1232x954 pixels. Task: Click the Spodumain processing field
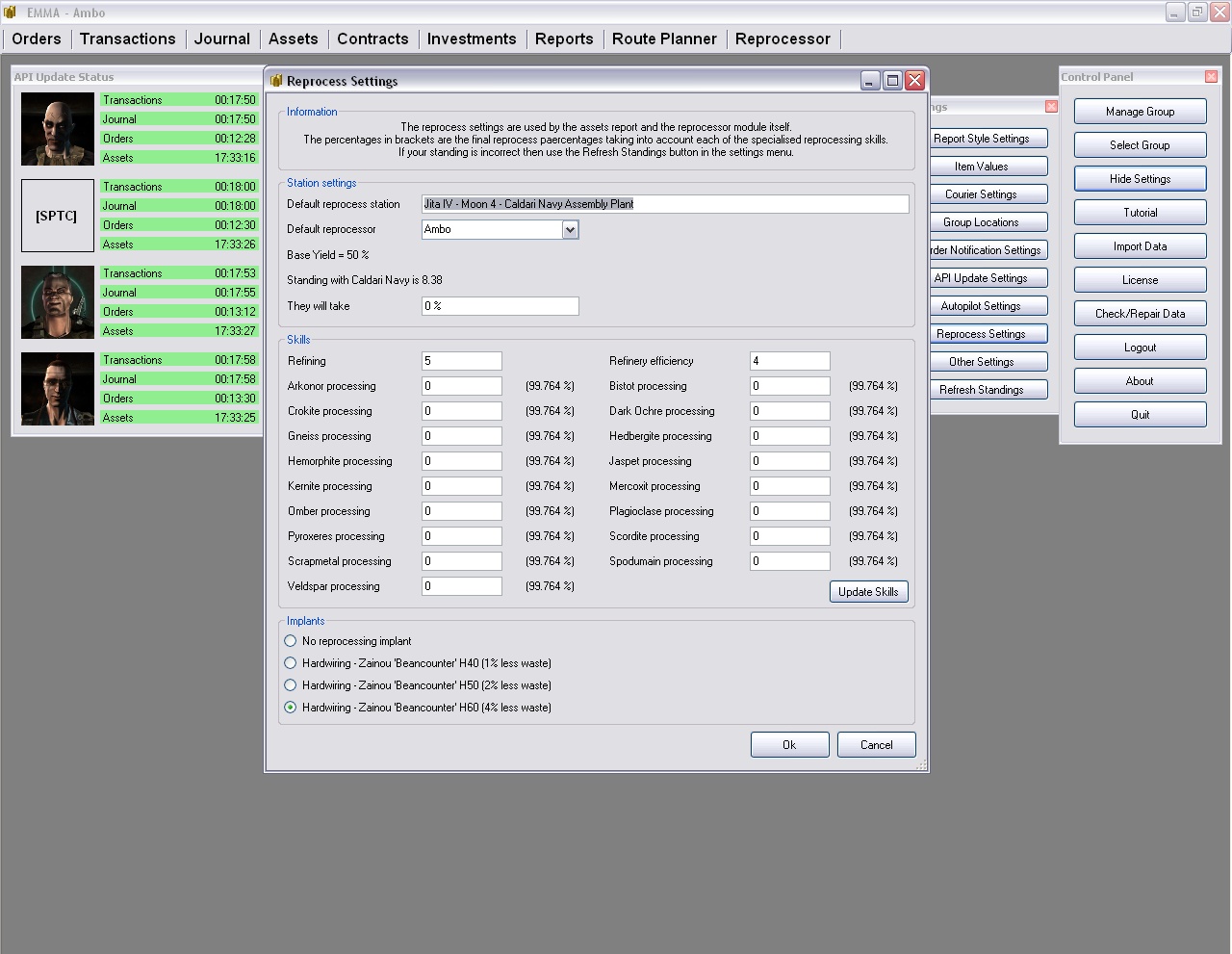click(x=790, y=561)
